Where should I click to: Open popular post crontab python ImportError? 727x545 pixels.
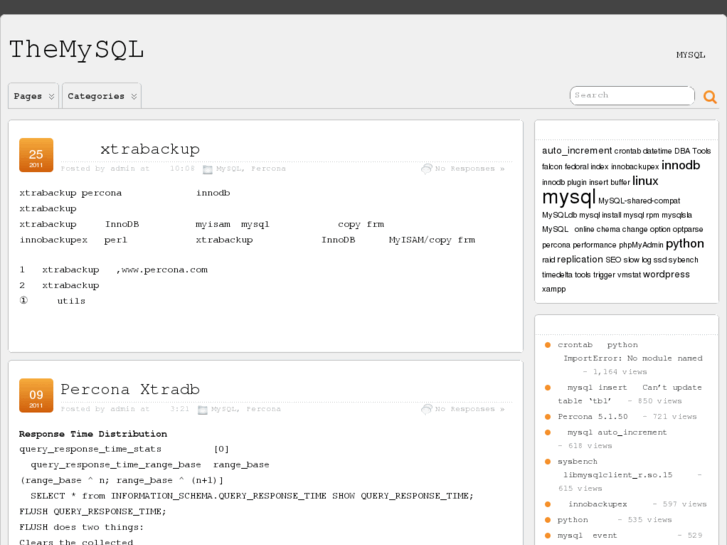click(630, 352)
